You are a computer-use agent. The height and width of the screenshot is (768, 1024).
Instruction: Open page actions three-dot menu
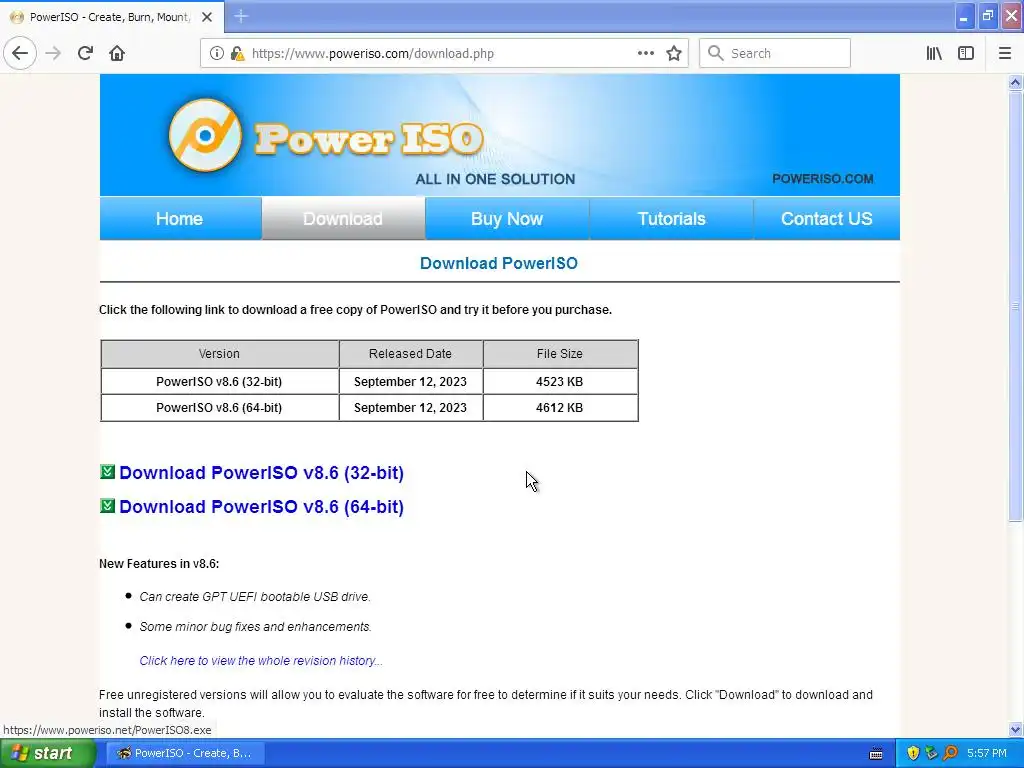[x=645, y=53]
